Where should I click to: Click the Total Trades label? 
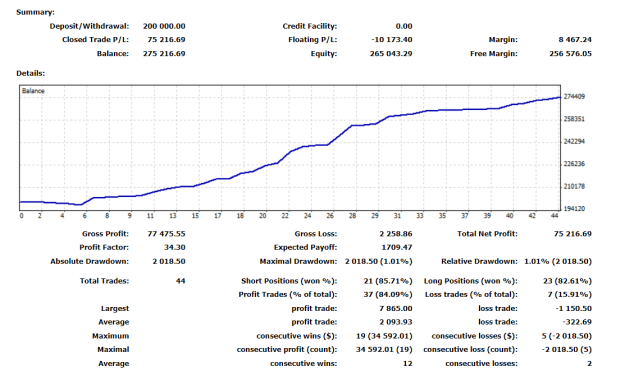pos(104,281)
